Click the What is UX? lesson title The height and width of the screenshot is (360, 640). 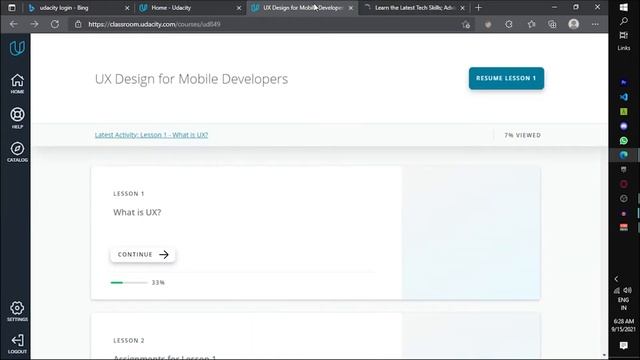pyautogui.click(x=137, y=212)
